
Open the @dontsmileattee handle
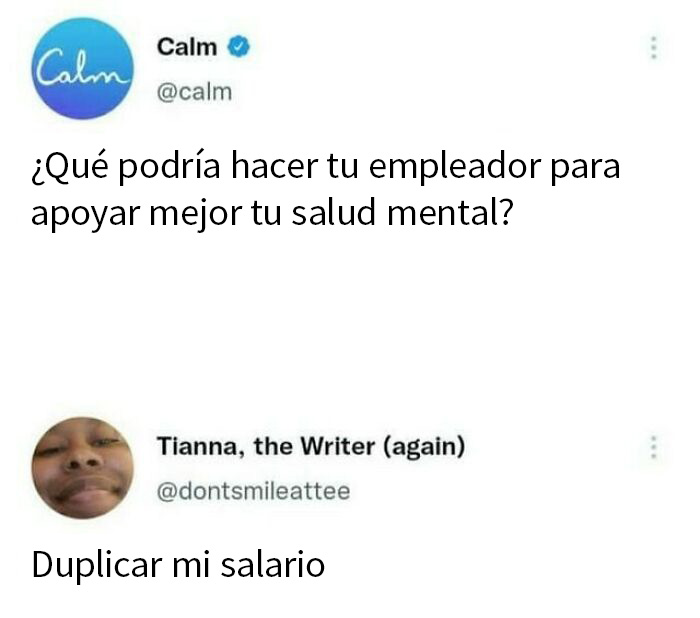253,491
